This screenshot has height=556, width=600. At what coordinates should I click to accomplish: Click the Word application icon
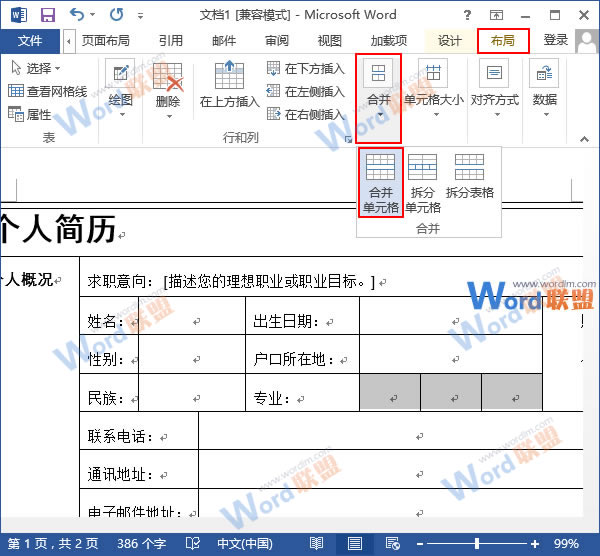coord(19,15)
